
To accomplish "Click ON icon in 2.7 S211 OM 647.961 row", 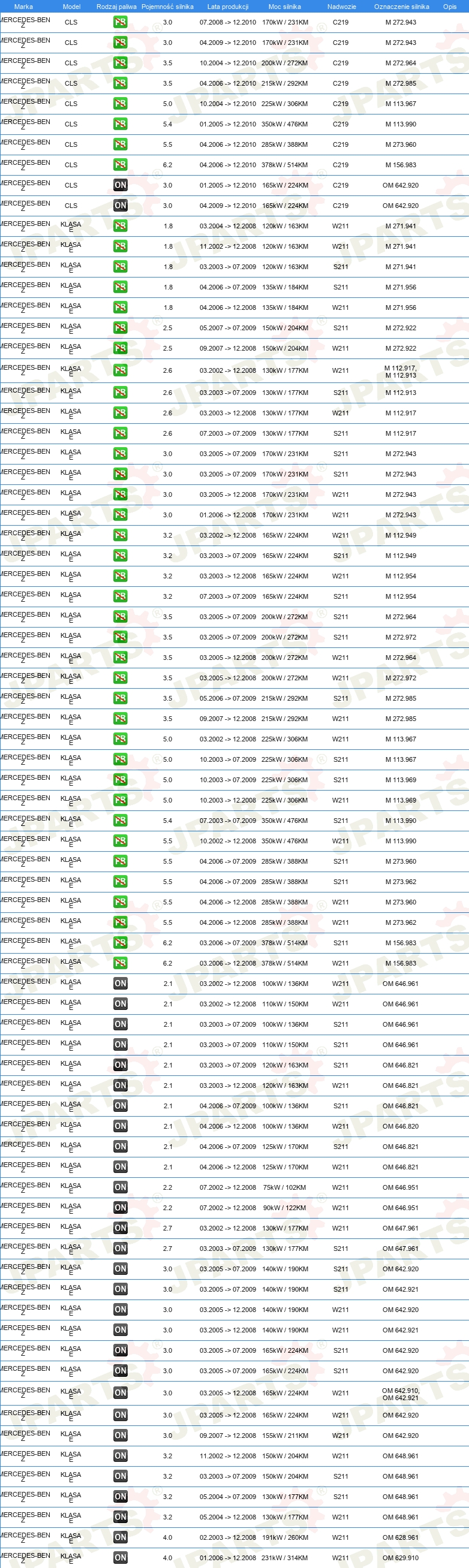I will coord(121,1250).
